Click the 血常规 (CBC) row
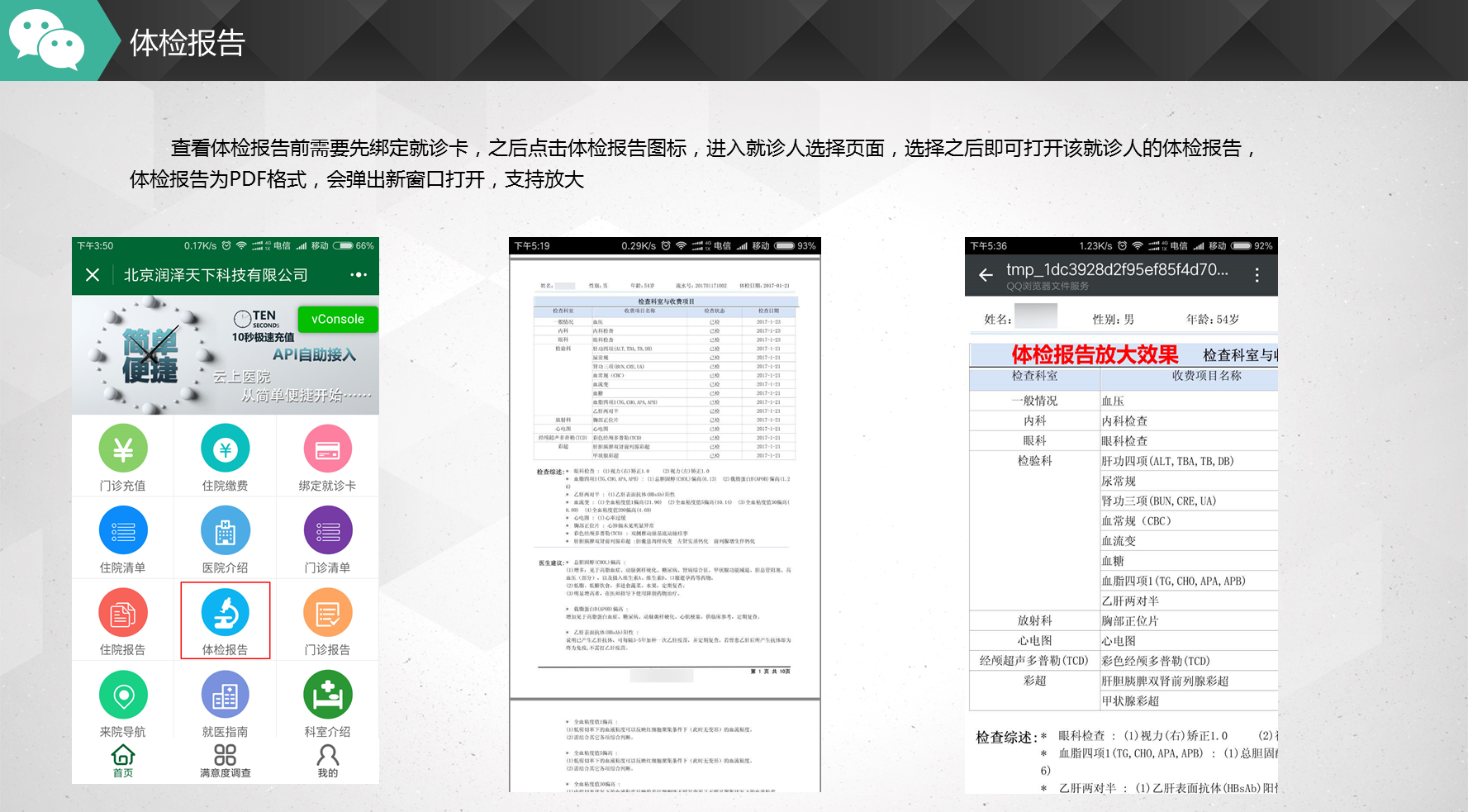 click(x=1189, y=520)
